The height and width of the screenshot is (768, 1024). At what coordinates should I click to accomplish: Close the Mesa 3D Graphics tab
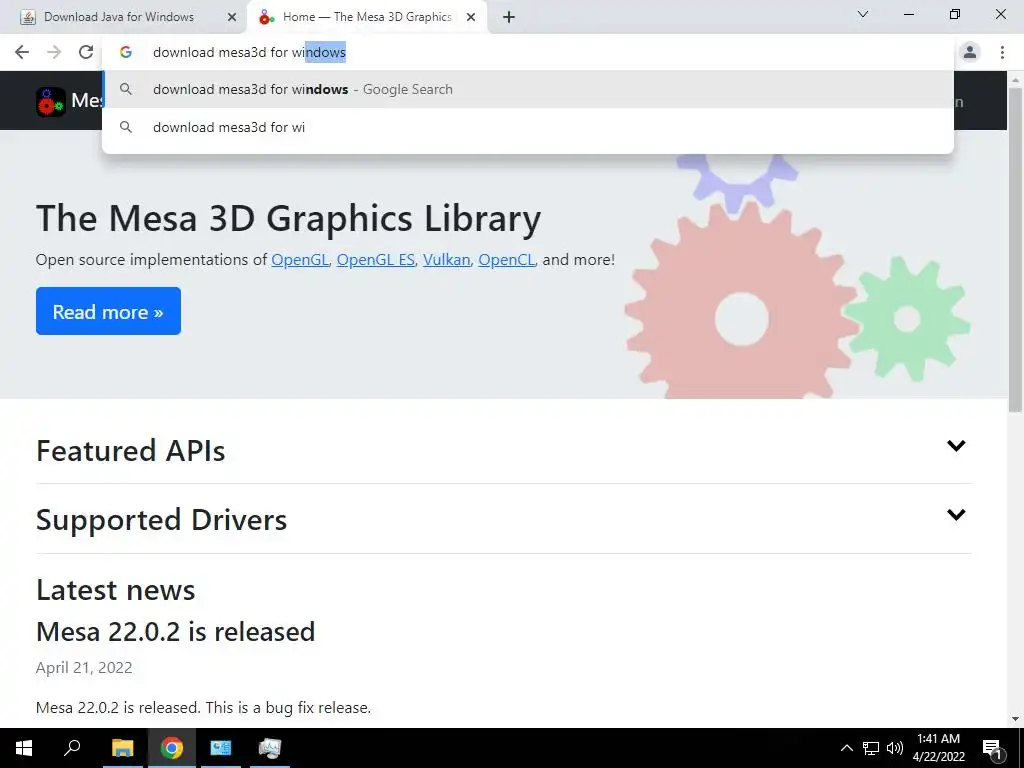[x=471, y=18]
